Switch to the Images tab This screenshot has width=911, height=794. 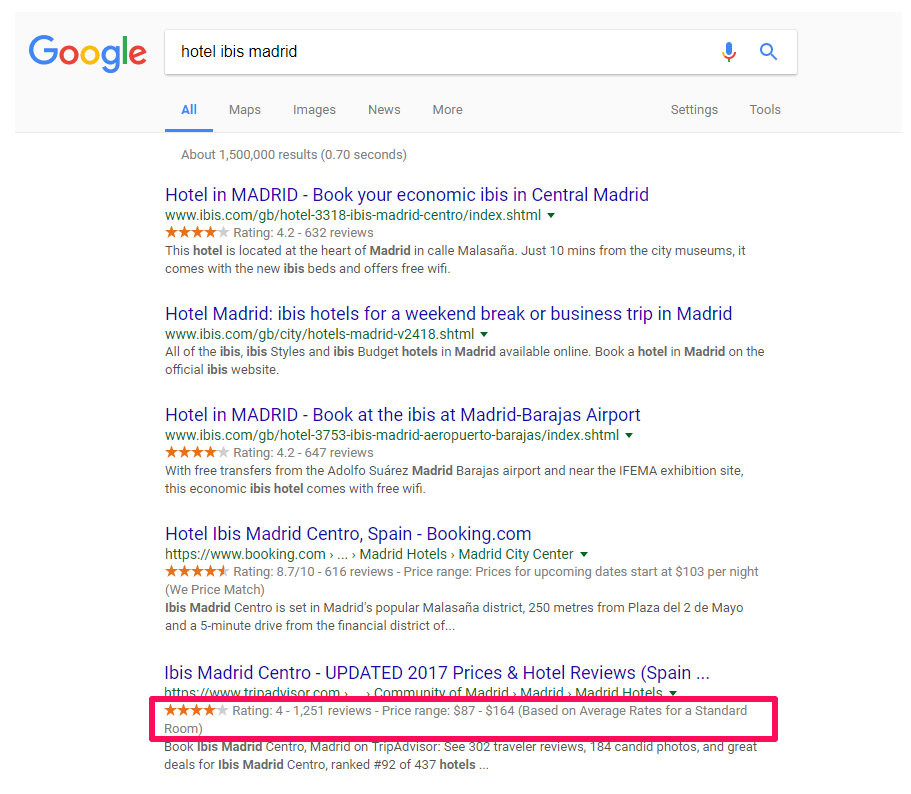tap(314, 109)
